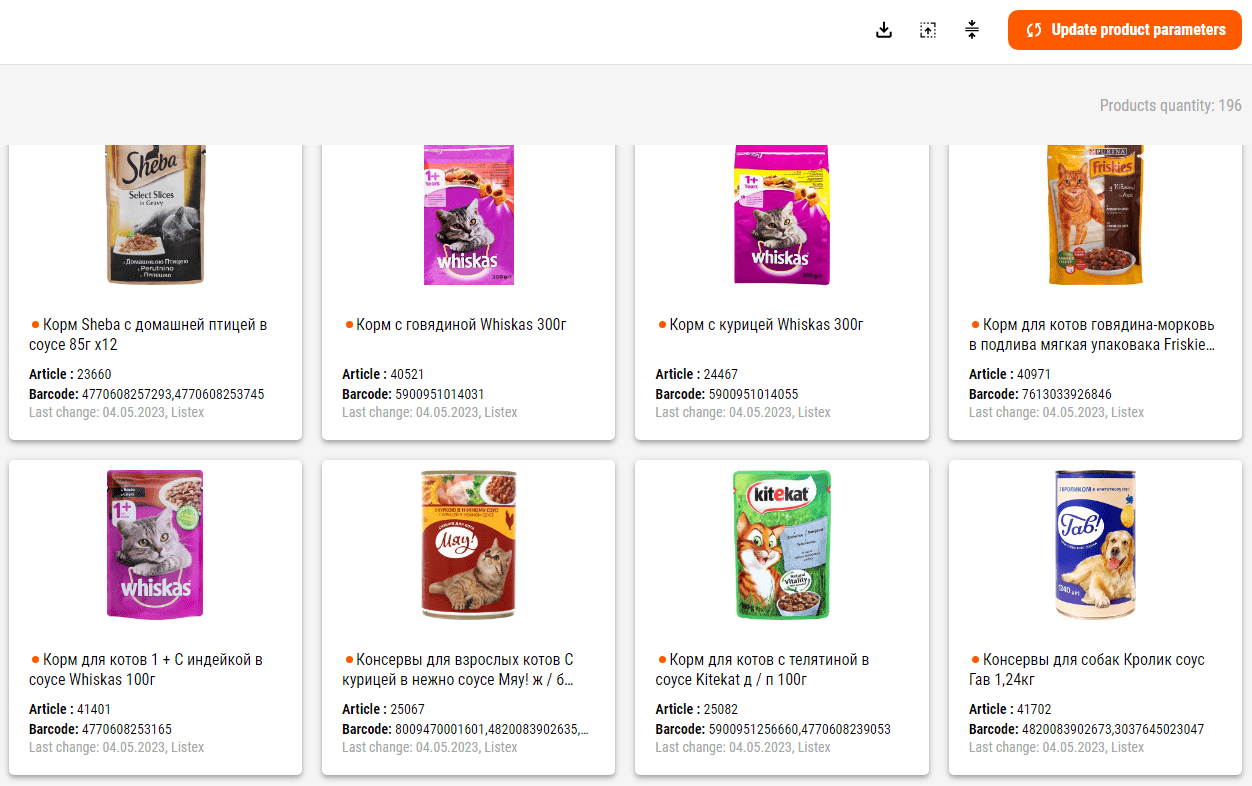The height and width of the screenshot is (786, 1252).
Task: Click orange dot beside Whiskas beef 300г title
Action: 349,325
